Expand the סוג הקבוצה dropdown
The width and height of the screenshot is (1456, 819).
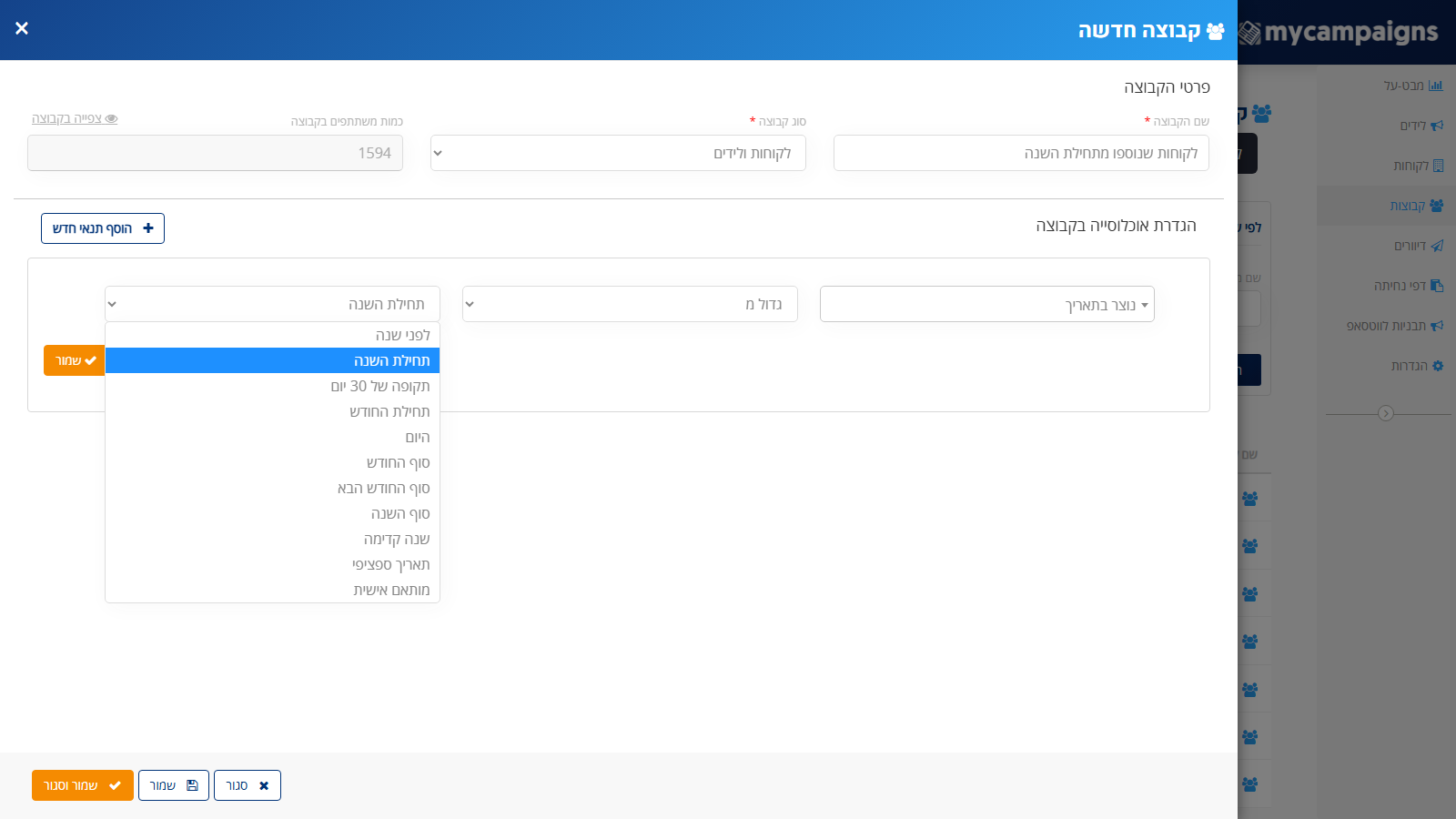pos(618,153)
